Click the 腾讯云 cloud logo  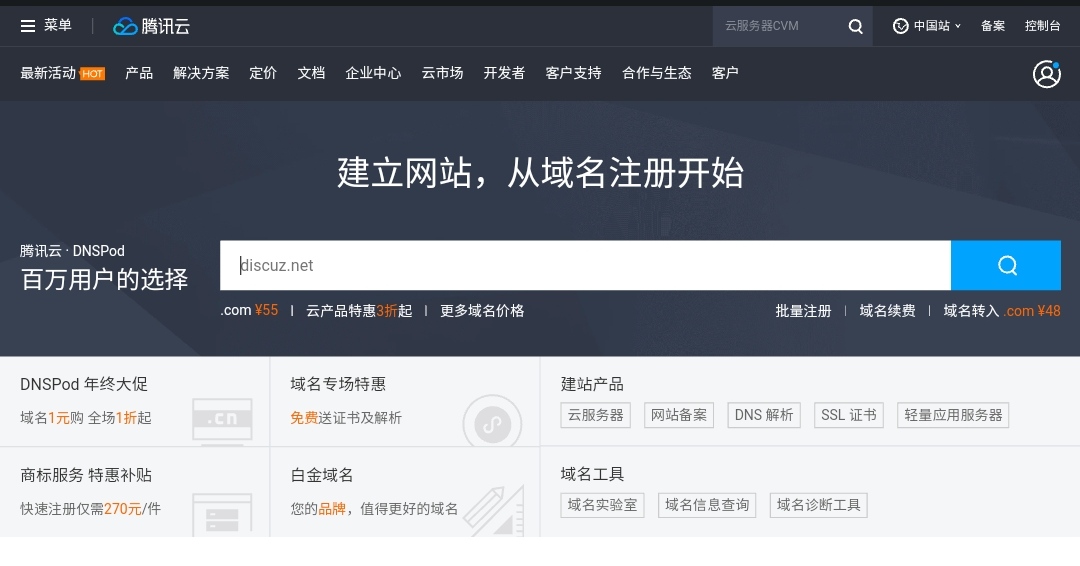pos(152,26)
